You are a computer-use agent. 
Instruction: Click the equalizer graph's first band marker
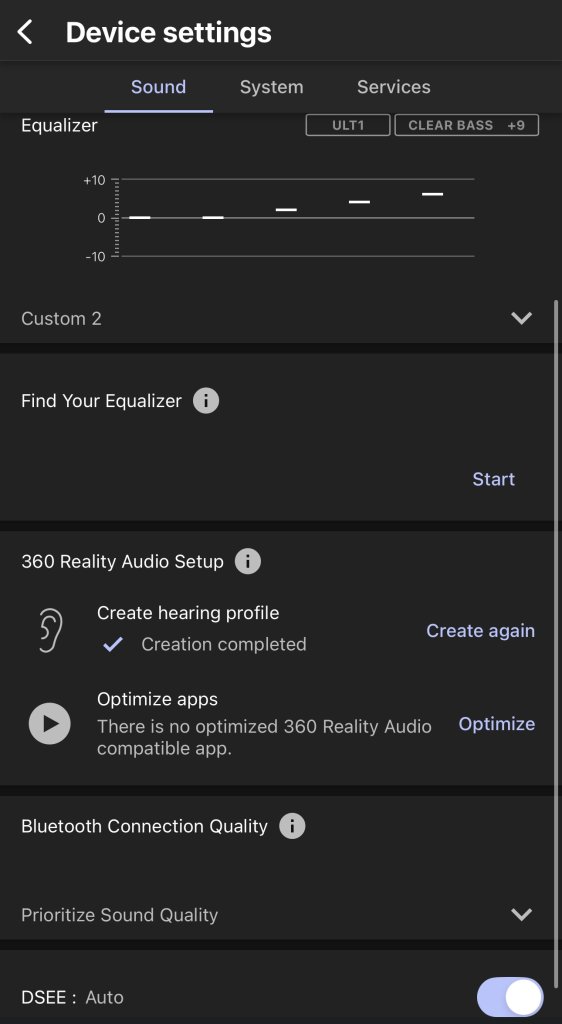(140, 217)
